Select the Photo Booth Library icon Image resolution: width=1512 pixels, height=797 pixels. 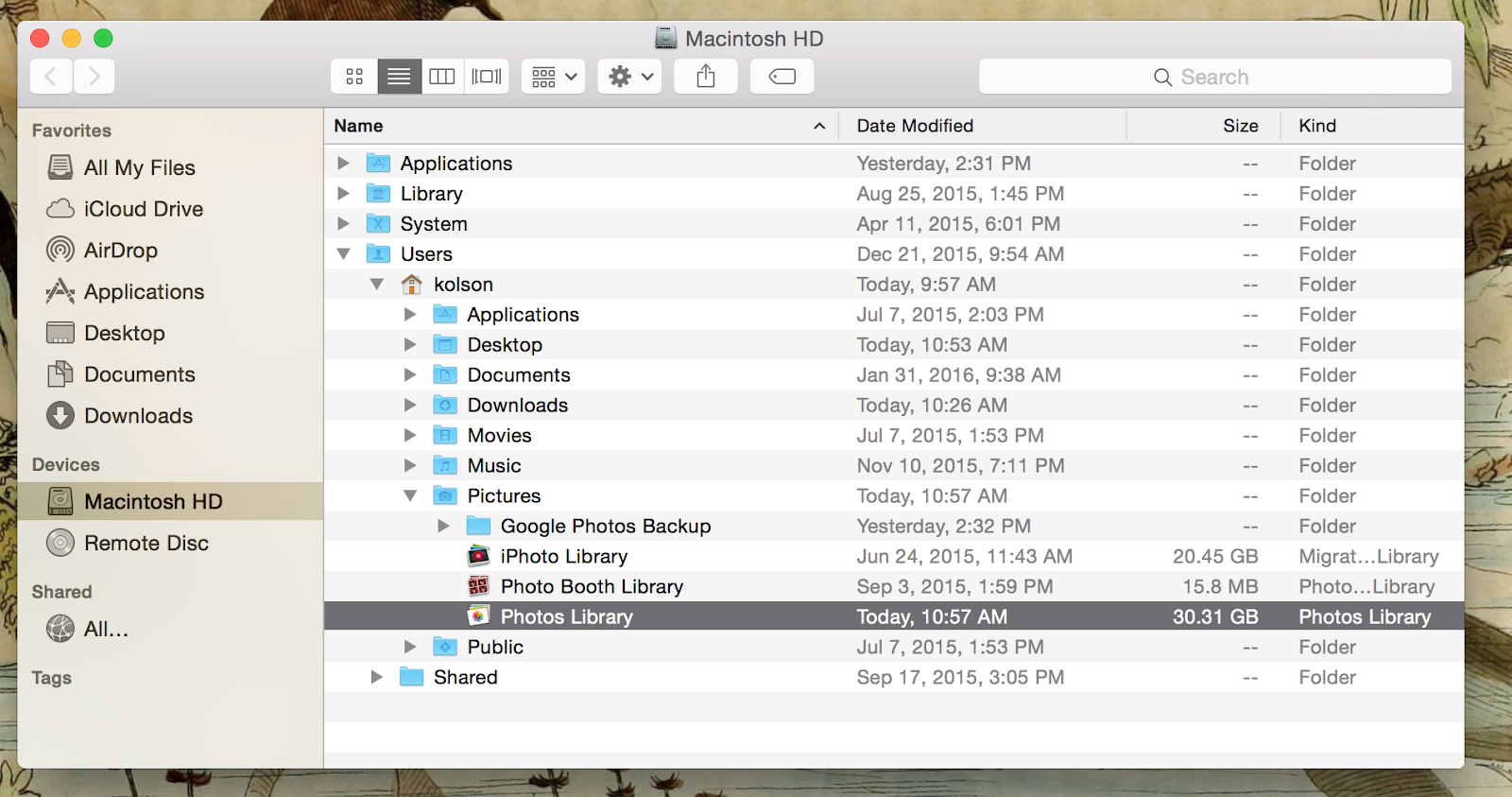click(x=479, y=586)
